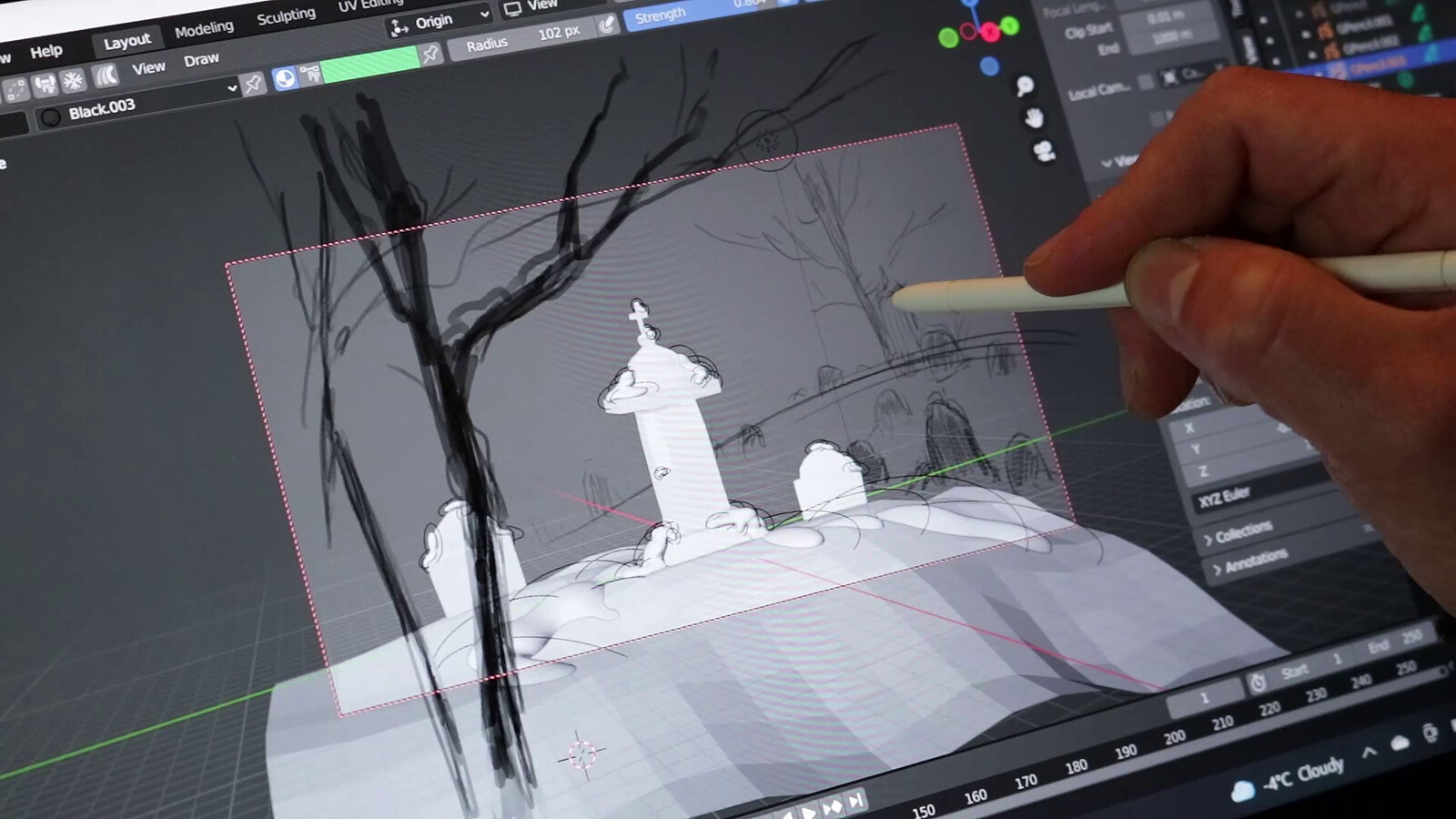Toggle the preview range clock icon
This screenshot has width=1456, height=819.
(1259, 682)
